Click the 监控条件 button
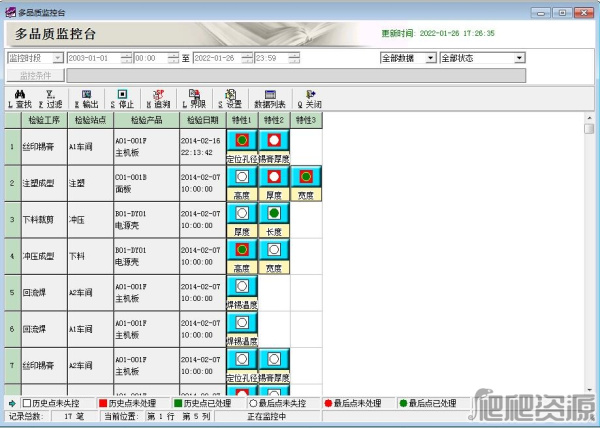 (x=36, y=75)
